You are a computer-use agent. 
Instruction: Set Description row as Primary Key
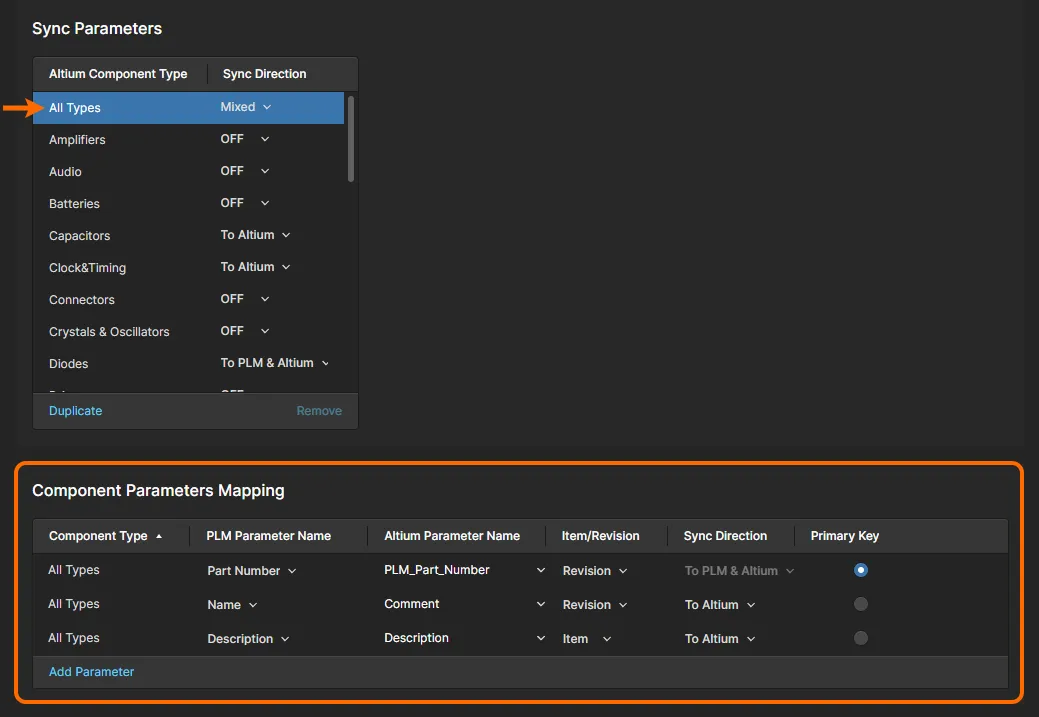click(861, 638)
